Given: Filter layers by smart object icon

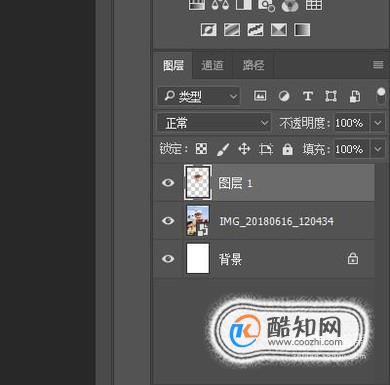Looking at the screenshot, I should pos(355,96).
